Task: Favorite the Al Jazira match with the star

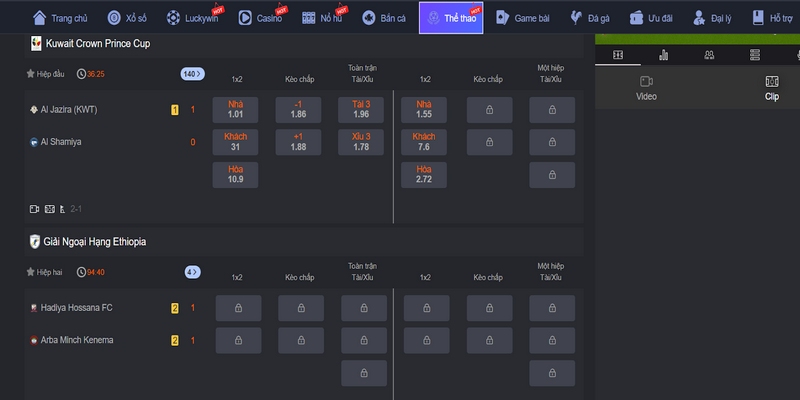Action: click(31, 74)
